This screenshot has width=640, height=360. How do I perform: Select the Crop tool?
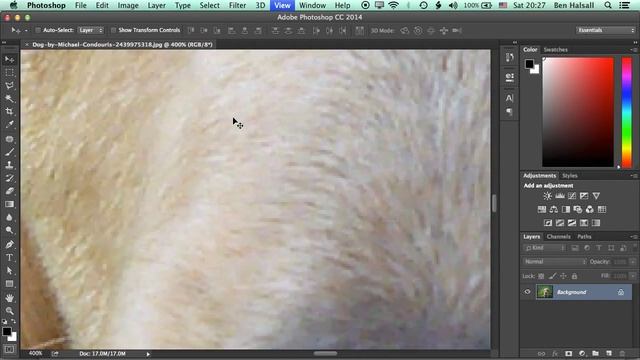[x=9, y=111]
